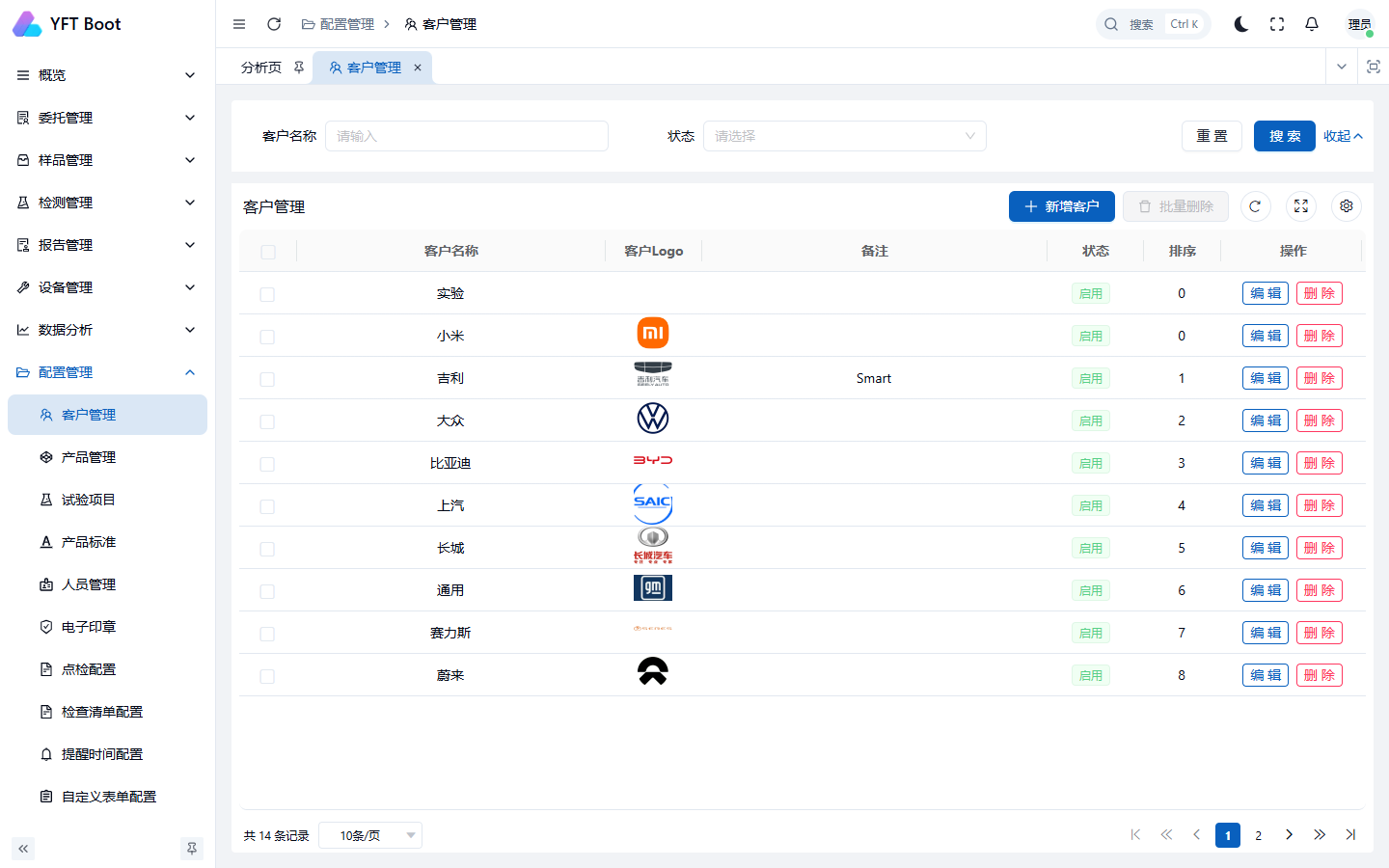1389x868 pixels.
Task: Click the page refresh icon in header
Action: click(x=274, y=24)
